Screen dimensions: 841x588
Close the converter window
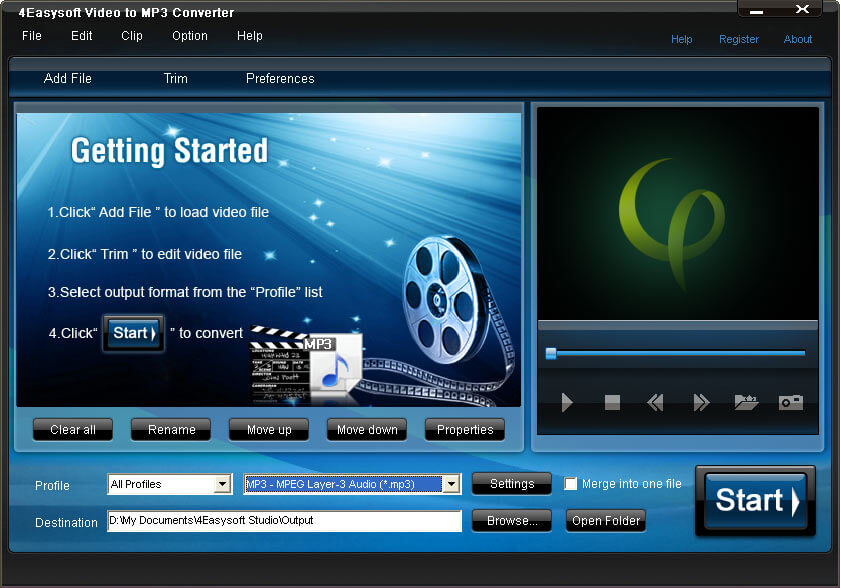tap(802, 10)
